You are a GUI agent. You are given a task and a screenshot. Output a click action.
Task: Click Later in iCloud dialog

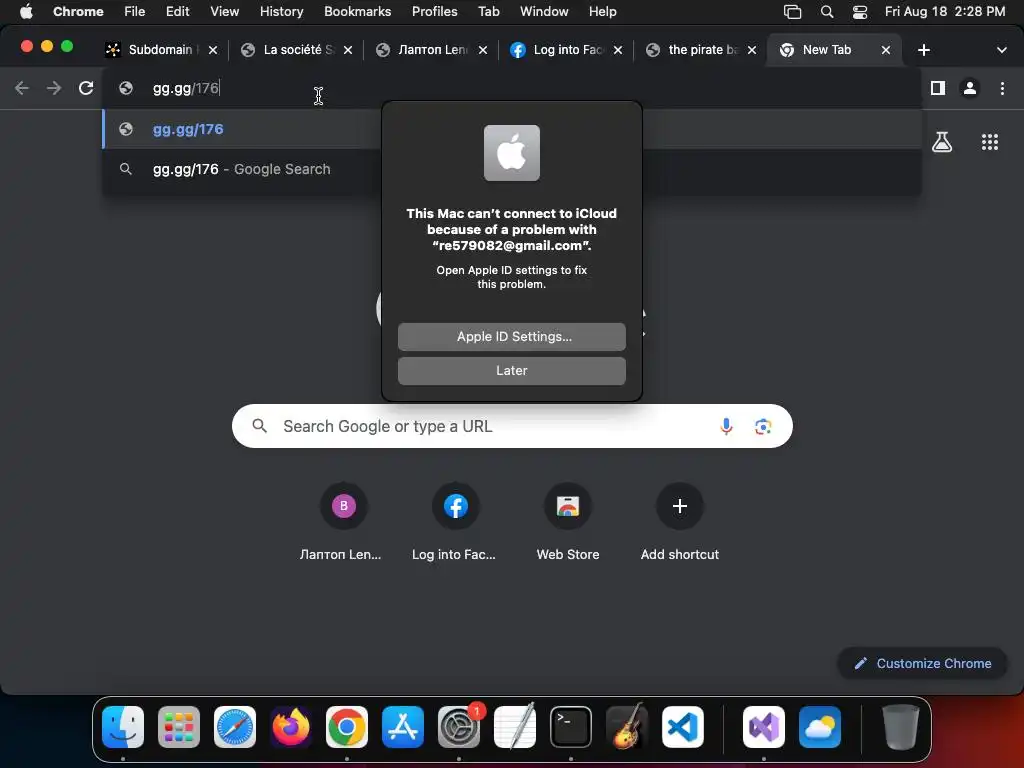[x=511, y=371]
